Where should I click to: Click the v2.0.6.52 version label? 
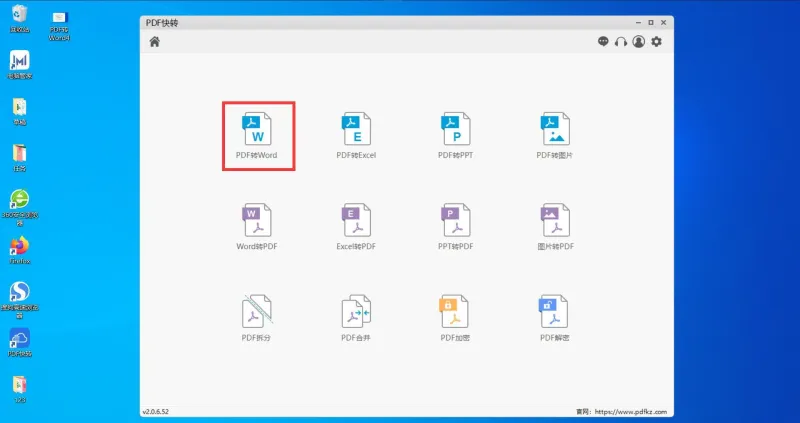click(155, 411)
